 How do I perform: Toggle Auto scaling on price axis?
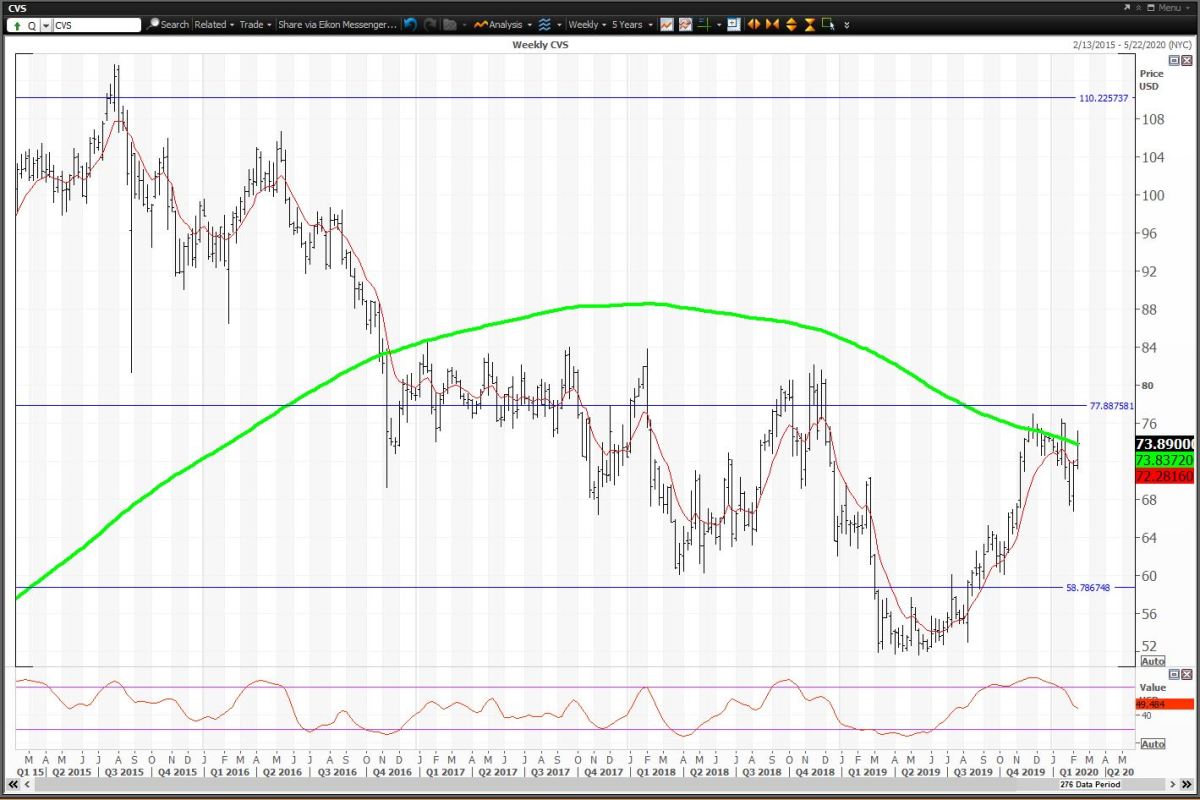[x=1153, y=661]
